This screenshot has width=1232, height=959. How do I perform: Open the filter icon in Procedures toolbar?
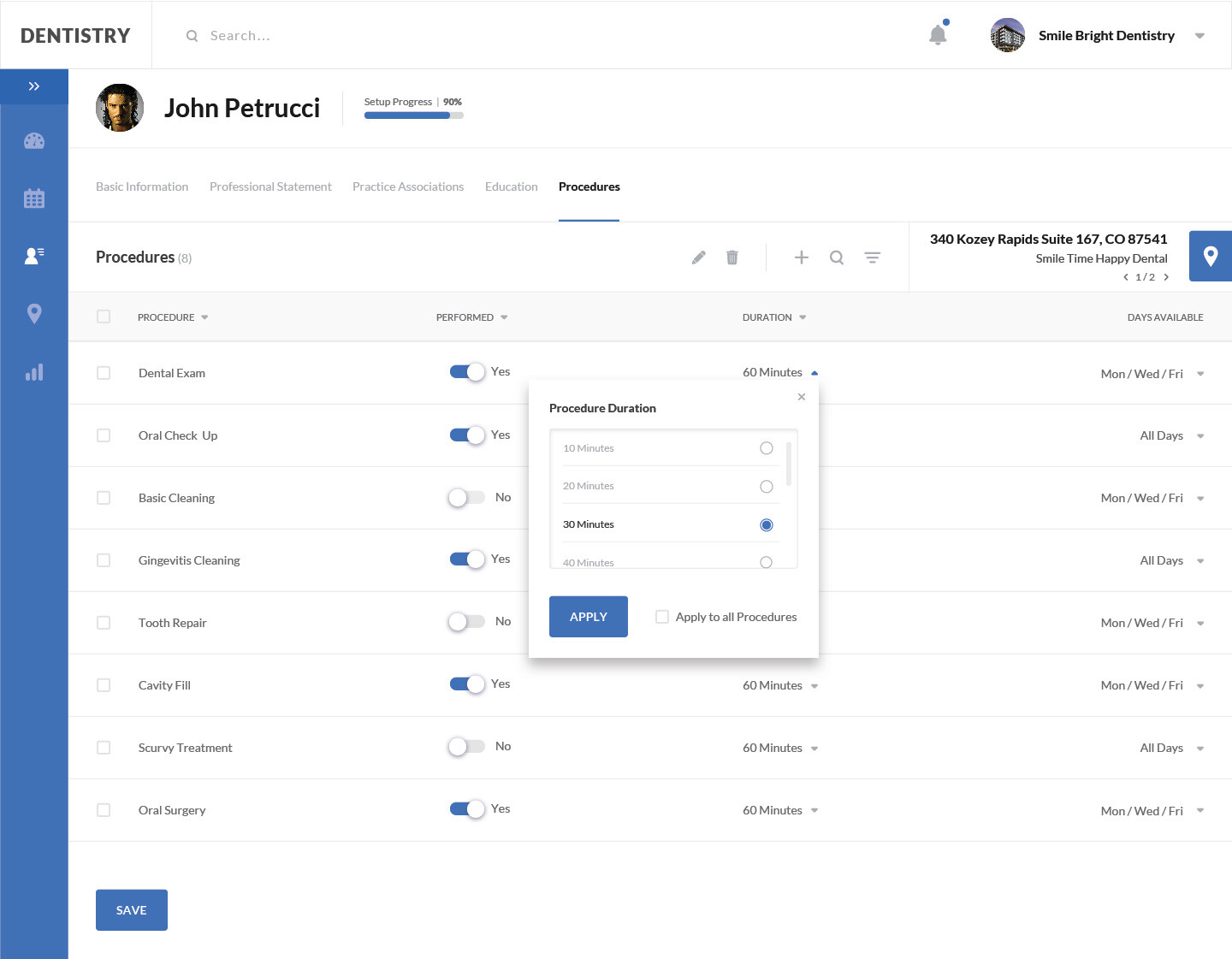coord(872,258)
